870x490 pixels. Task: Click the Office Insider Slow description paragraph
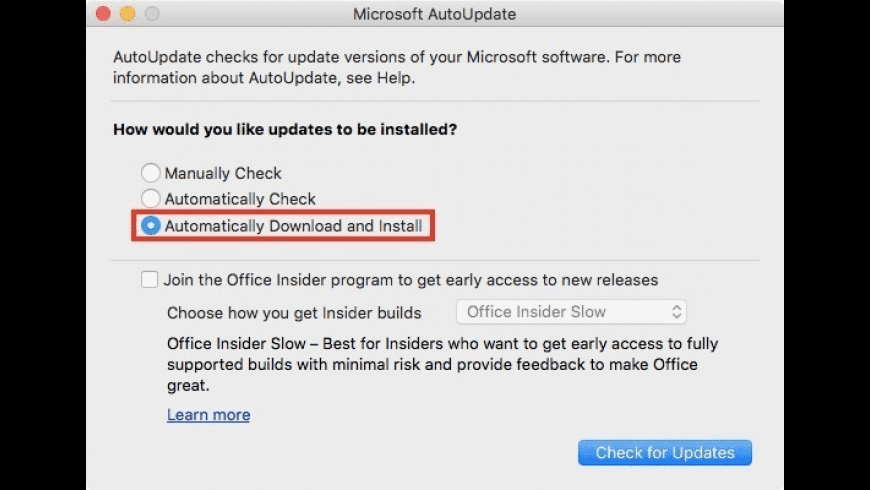(442, 364)
